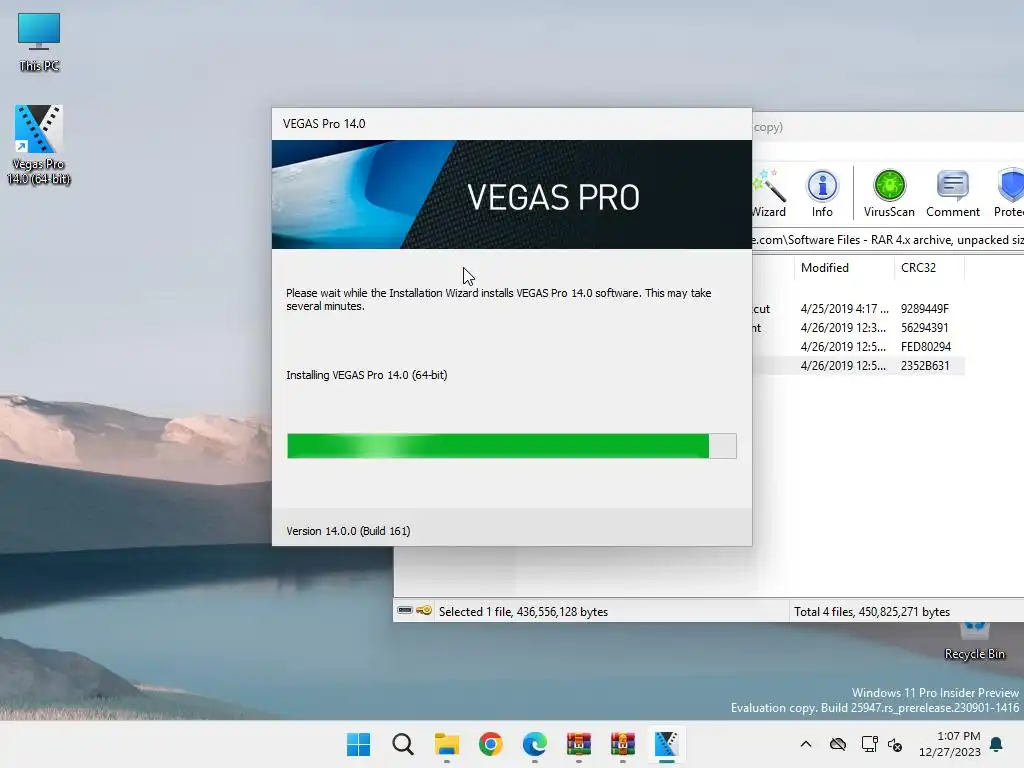1024x768 pixels.
Task: Show hidden icons in system tray
Action: 806,744
